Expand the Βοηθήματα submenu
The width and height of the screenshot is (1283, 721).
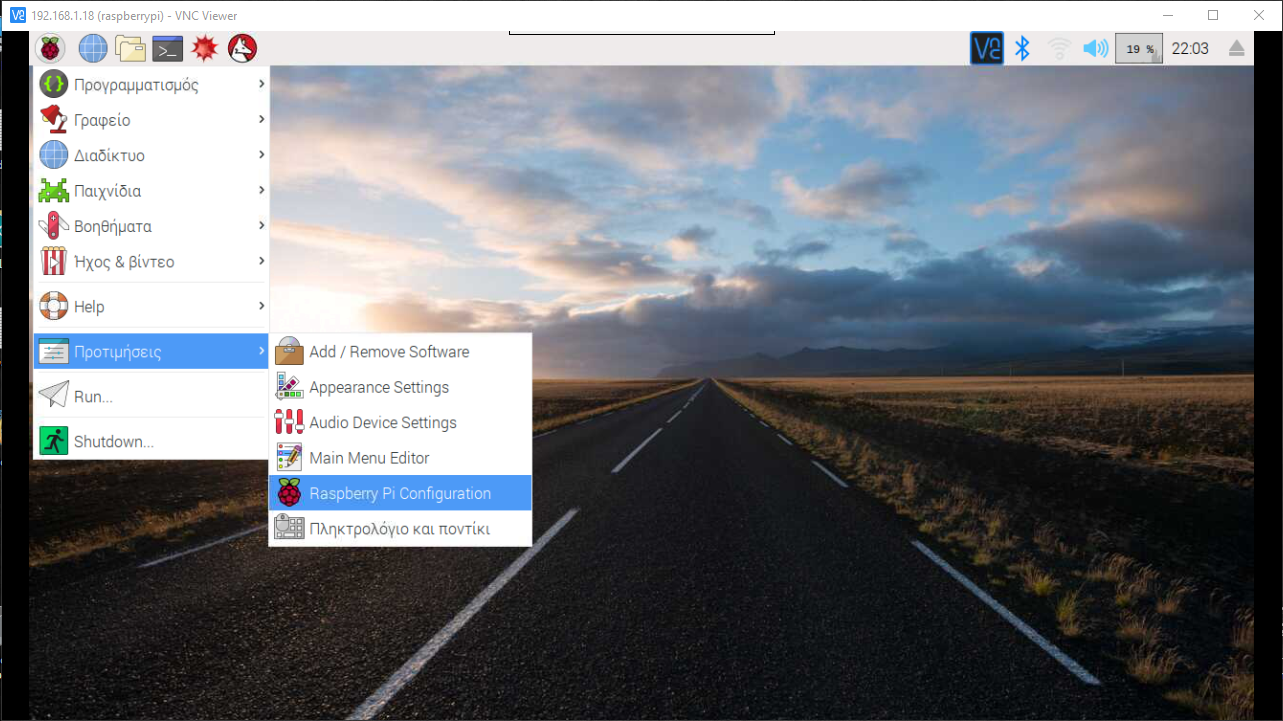[152, 226]
